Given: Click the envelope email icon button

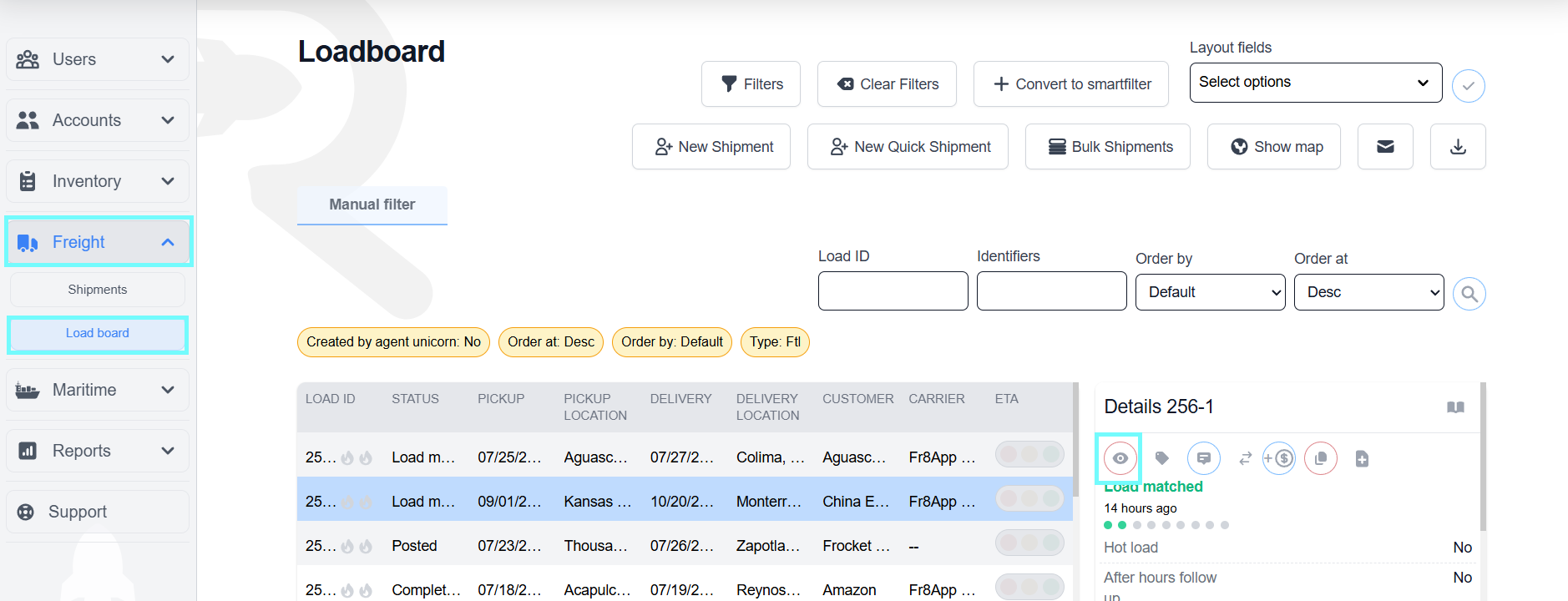Looking at the screenshot, I should point(1385,147).
